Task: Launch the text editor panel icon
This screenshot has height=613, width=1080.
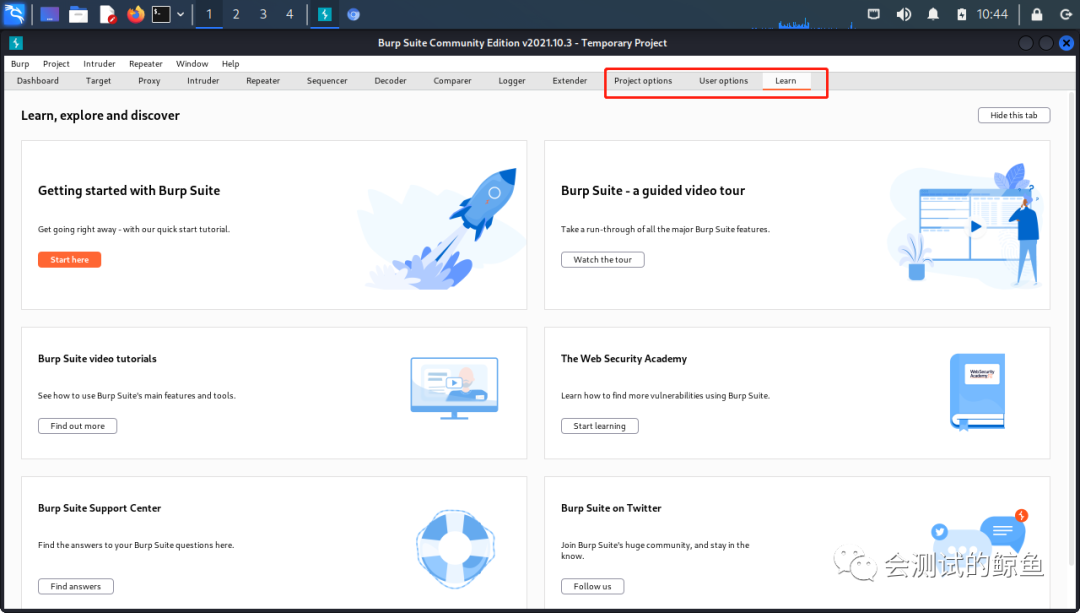Action: (107, 14)
